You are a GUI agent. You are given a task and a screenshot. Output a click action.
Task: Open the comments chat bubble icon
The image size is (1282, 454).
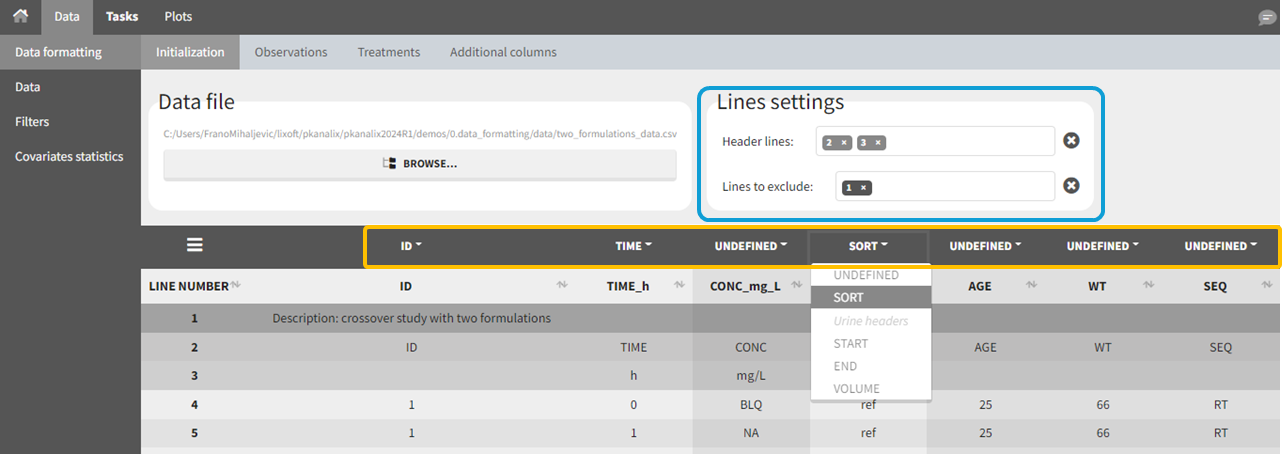pyautogui.click(x=1266, y=18)
